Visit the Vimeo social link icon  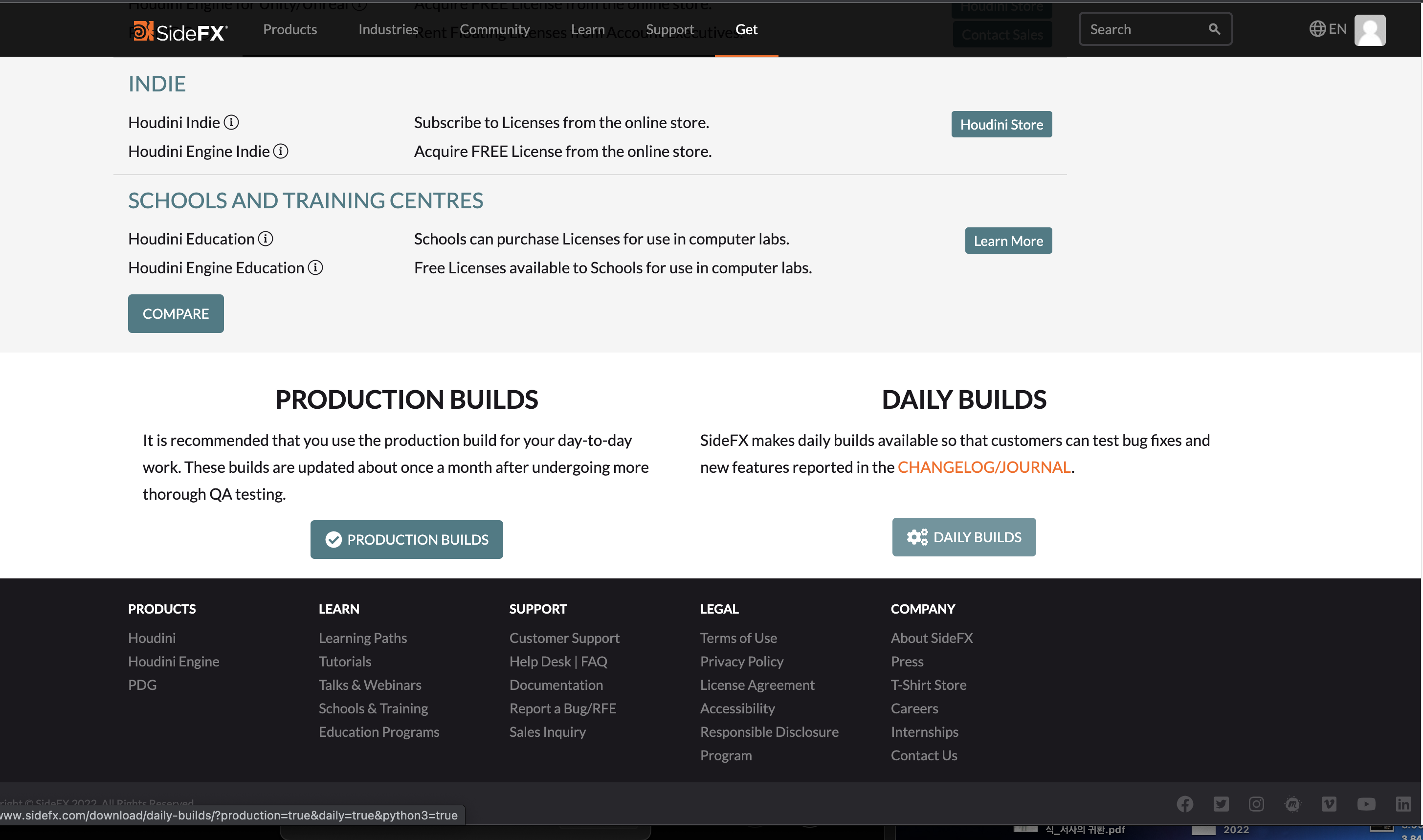[1329, 804]
